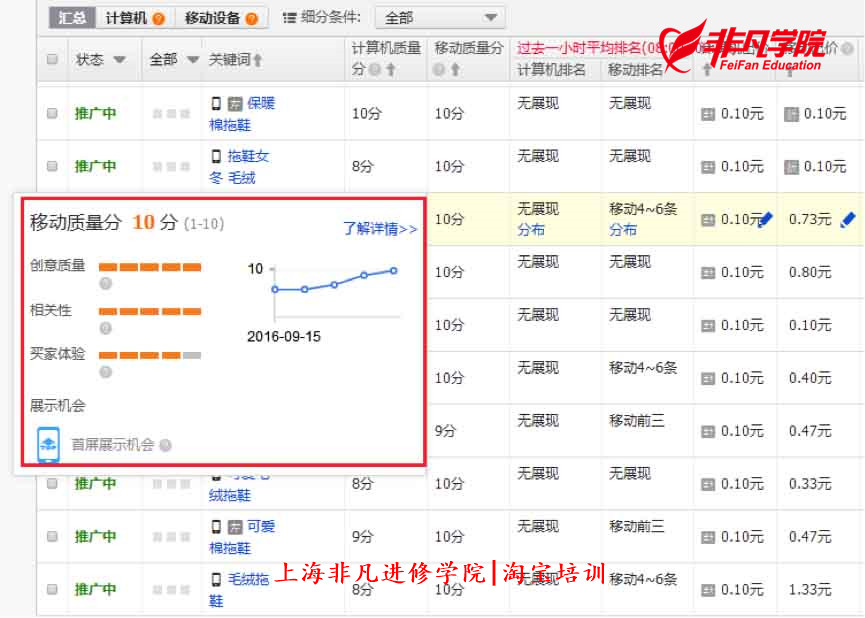Expand the 全部 column filter dropdown

(x=193, y=60)
